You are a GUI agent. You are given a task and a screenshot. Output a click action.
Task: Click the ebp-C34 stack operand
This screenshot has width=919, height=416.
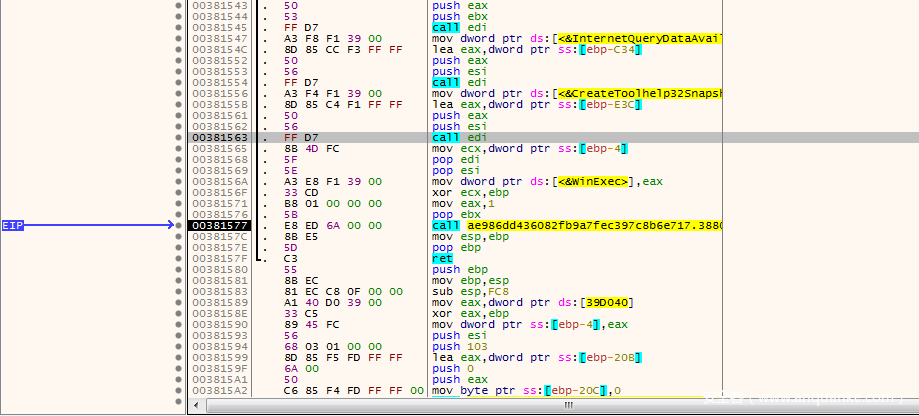point(607,49)
